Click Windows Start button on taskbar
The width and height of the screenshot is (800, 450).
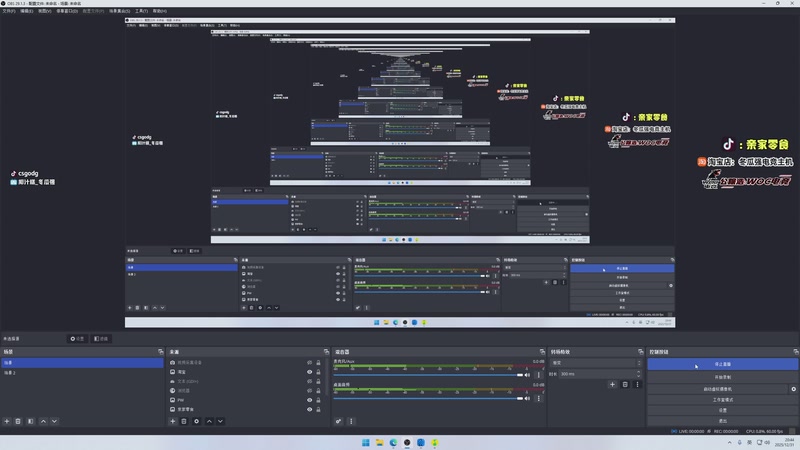click(x=366, y=442)
